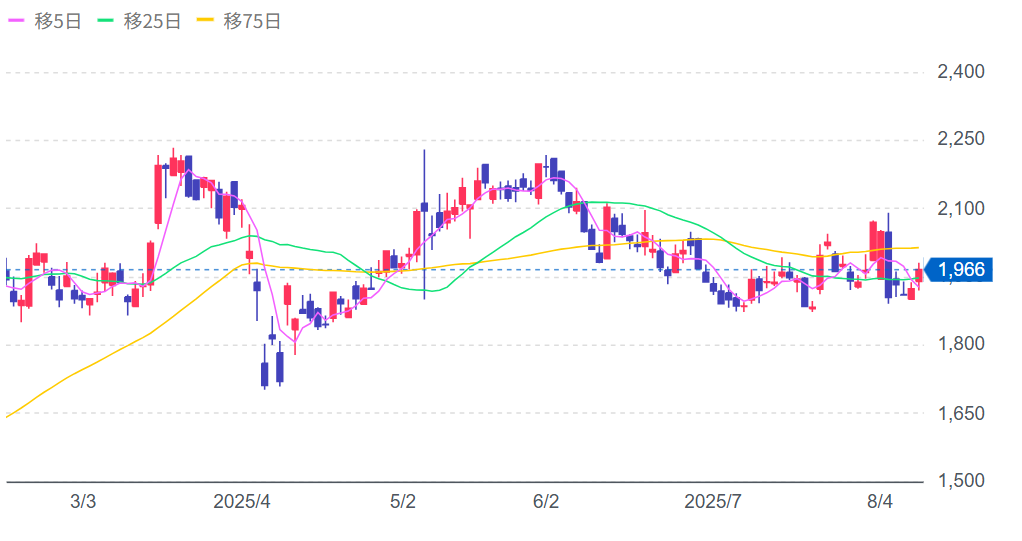Click the 1,500 price axis label

click(961, 481)
